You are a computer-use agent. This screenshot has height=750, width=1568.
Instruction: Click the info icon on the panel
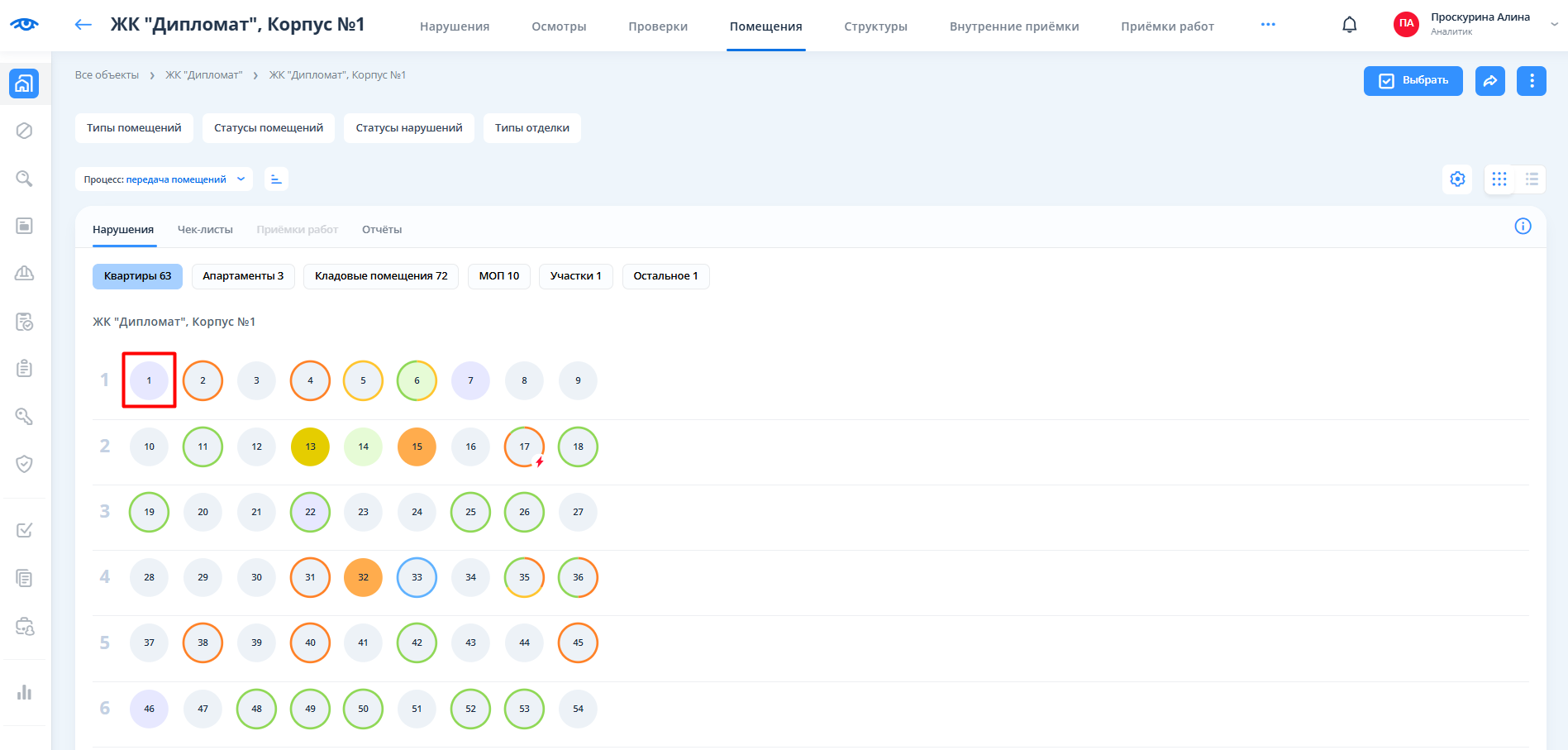[1523, 227]
